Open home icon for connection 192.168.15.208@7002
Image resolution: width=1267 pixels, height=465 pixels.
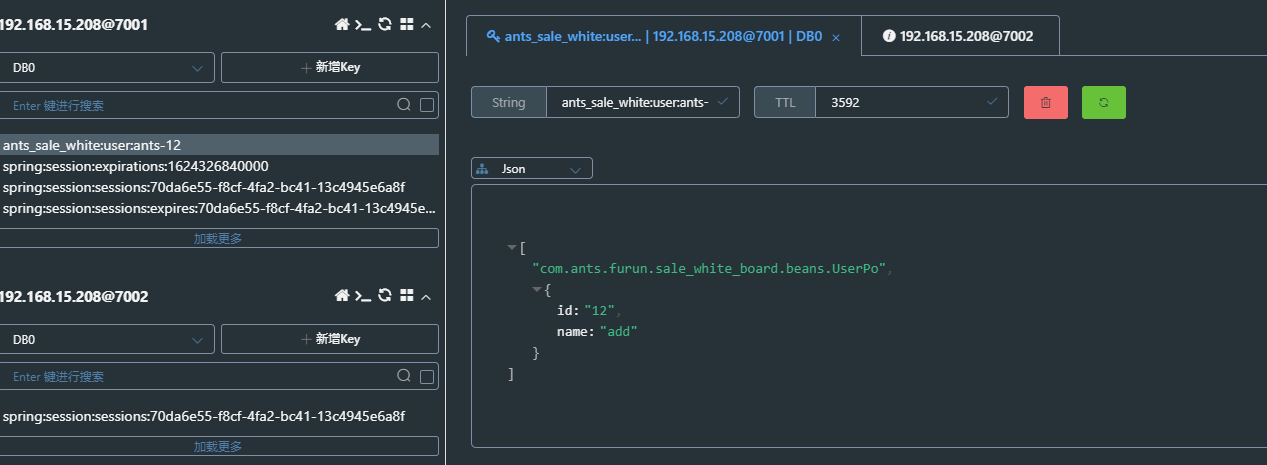tap(342, 296)
